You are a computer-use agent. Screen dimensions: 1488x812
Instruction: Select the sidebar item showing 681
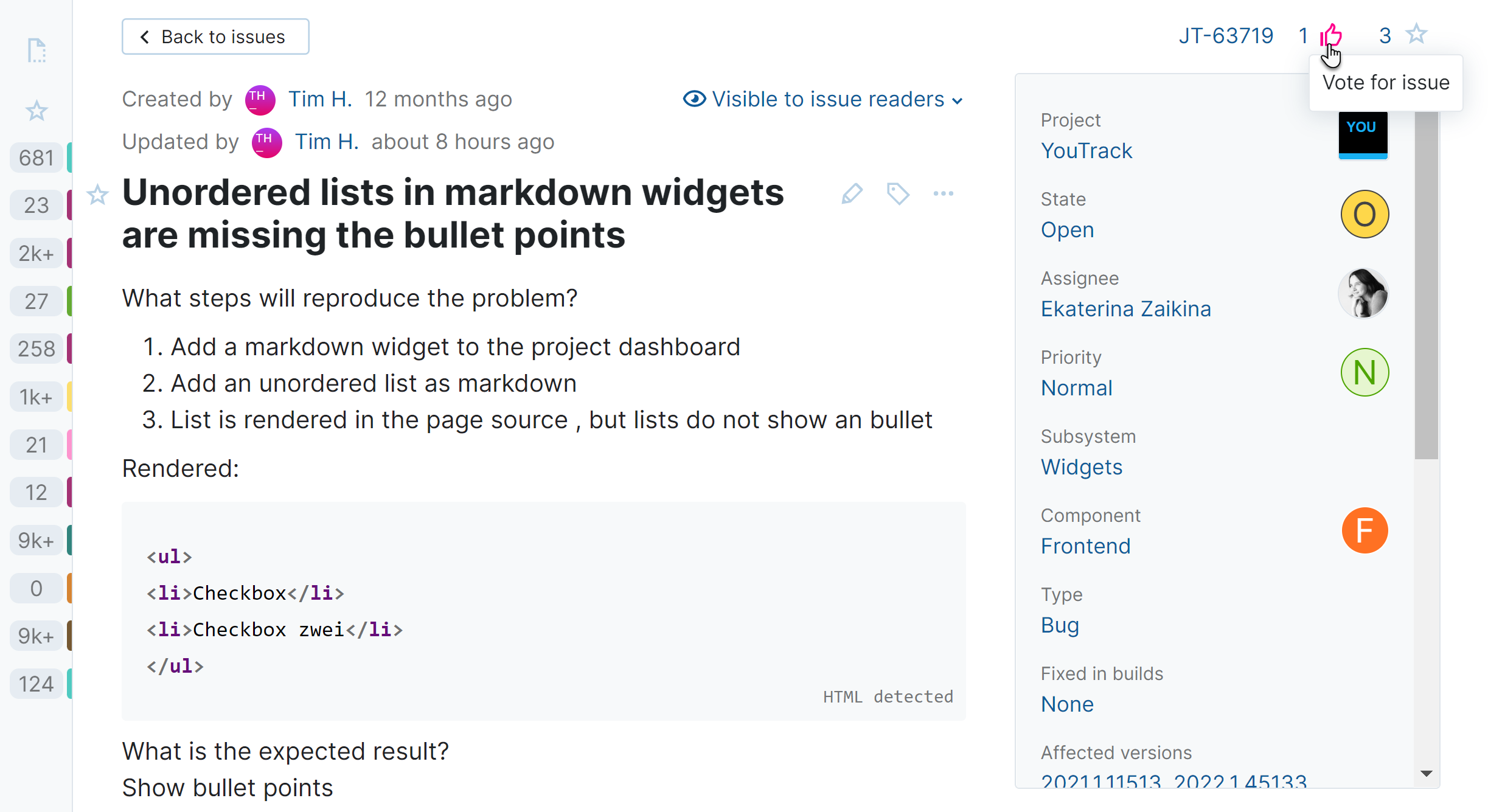(37, 158)
